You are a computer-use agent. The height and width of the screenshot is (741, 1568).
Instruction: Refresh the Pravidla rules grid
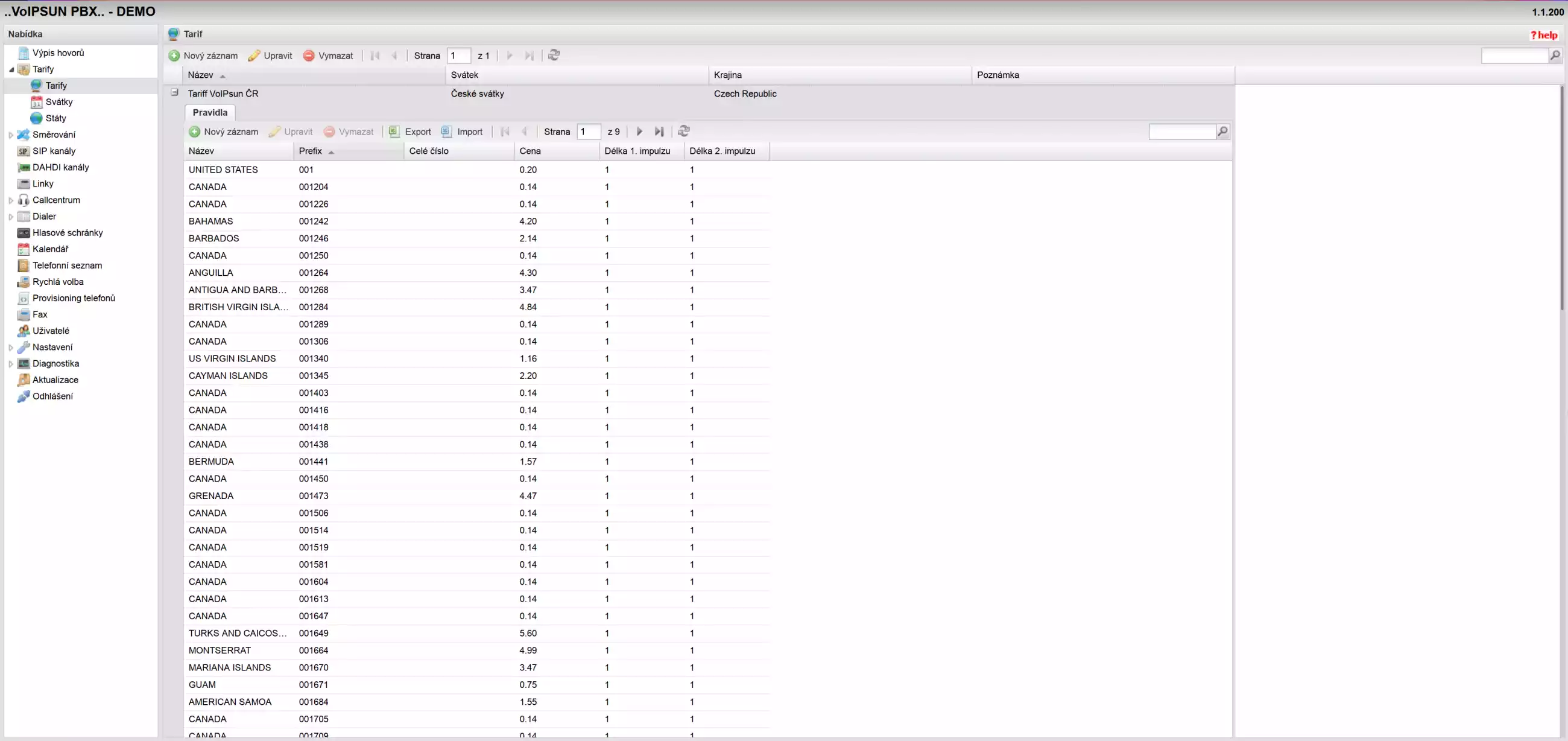click(683, 132)
